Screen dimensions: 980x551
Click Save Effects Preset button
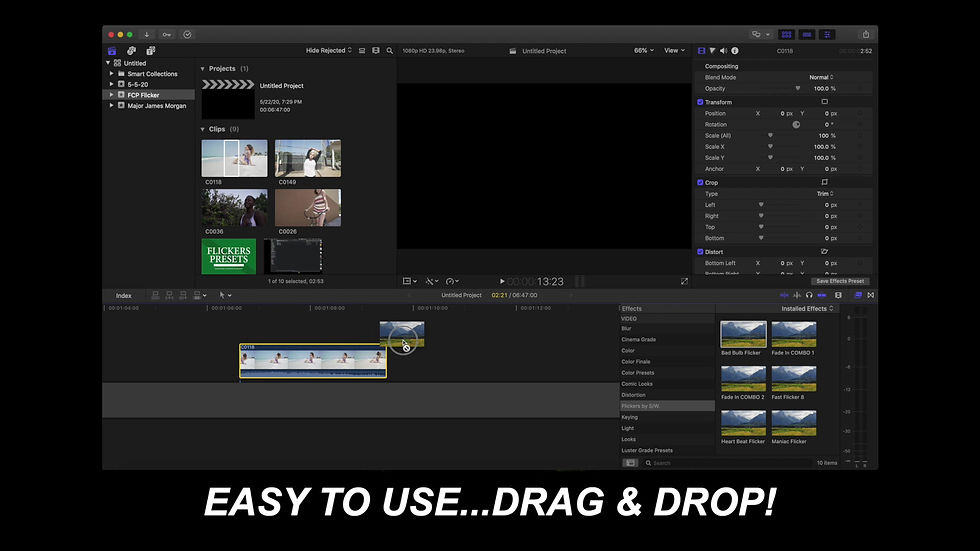(x=840, y=281)
